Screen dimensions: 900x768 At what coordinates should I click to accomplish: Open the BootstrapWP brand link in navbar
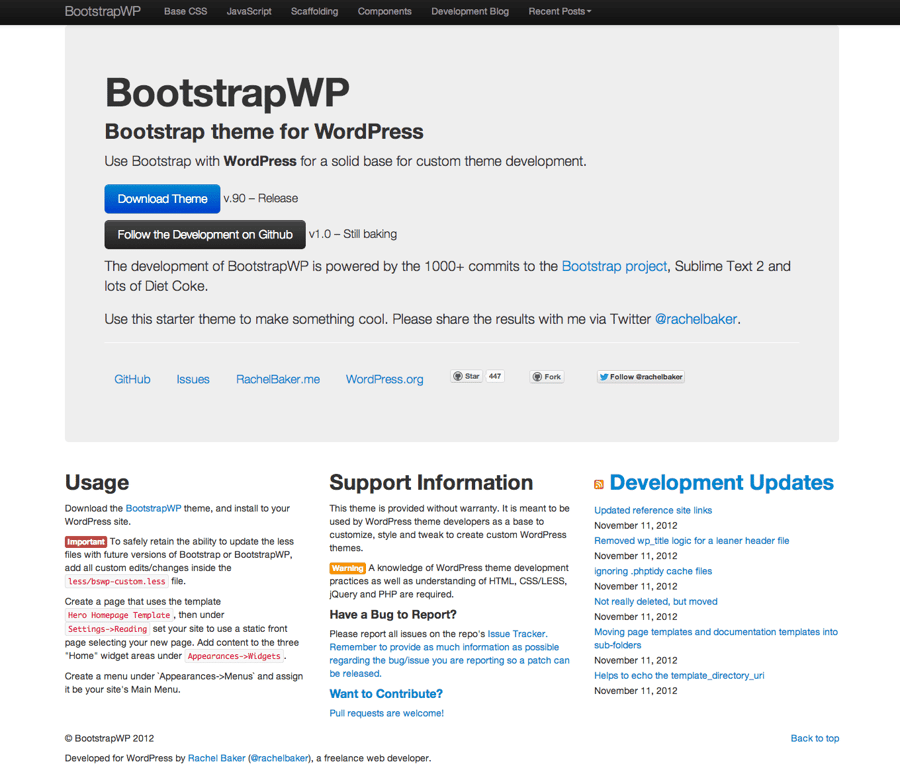coord(103,11)
